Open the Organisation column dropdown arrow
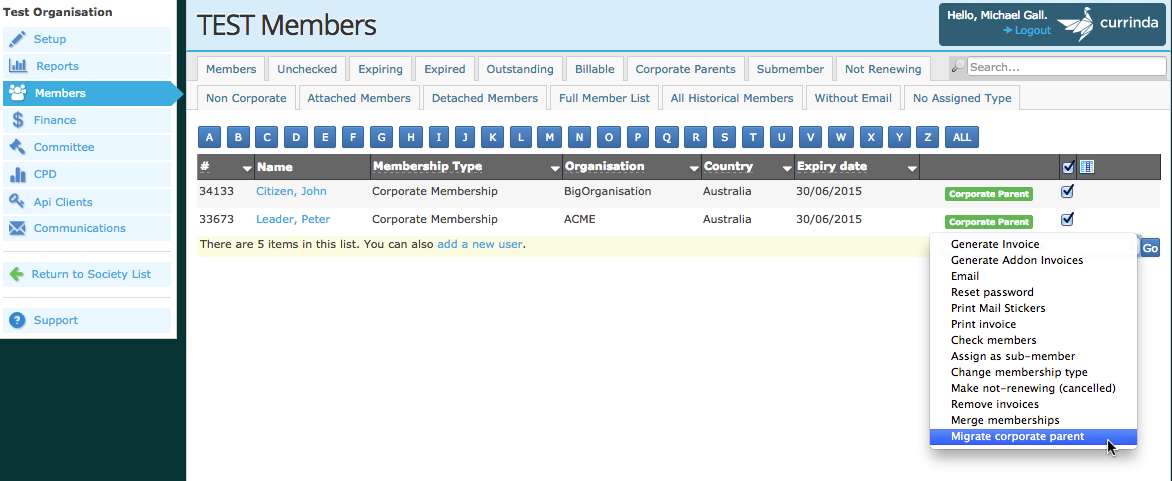Image resolution: width=1172 pixels, height=481 pixels. (693, 169)
